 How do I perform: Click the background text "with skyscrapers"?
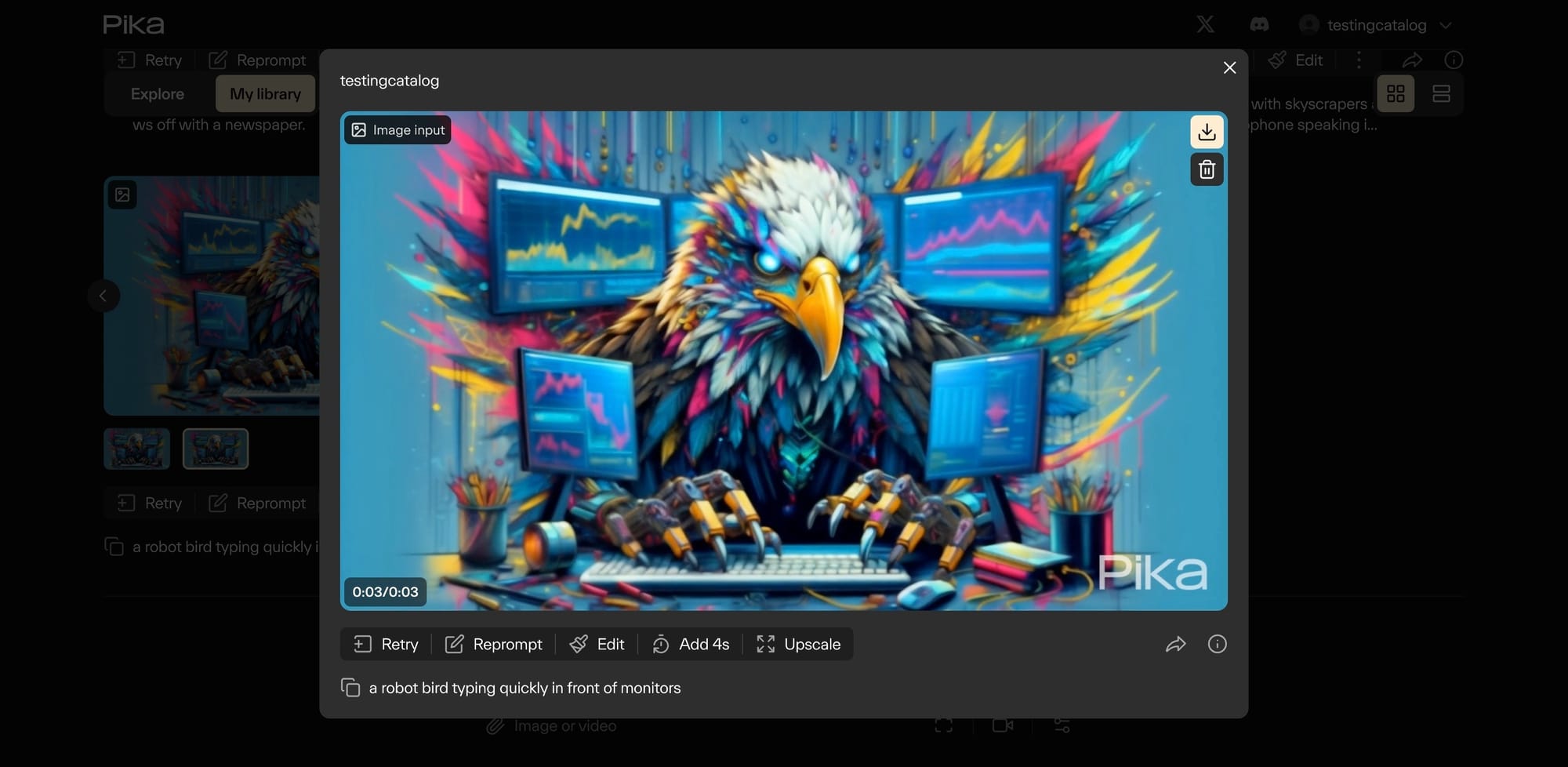[1309, 104]
